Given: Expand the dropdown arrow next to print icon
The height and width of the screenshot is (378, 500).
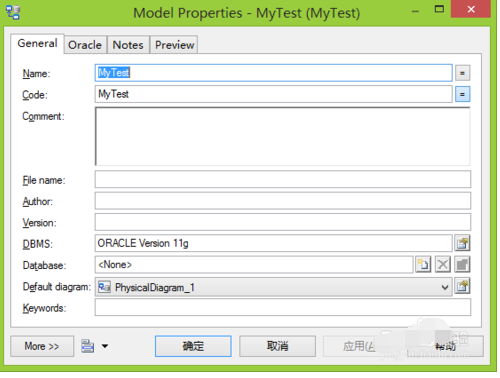Looking at the screenshot, I should 105,346.
